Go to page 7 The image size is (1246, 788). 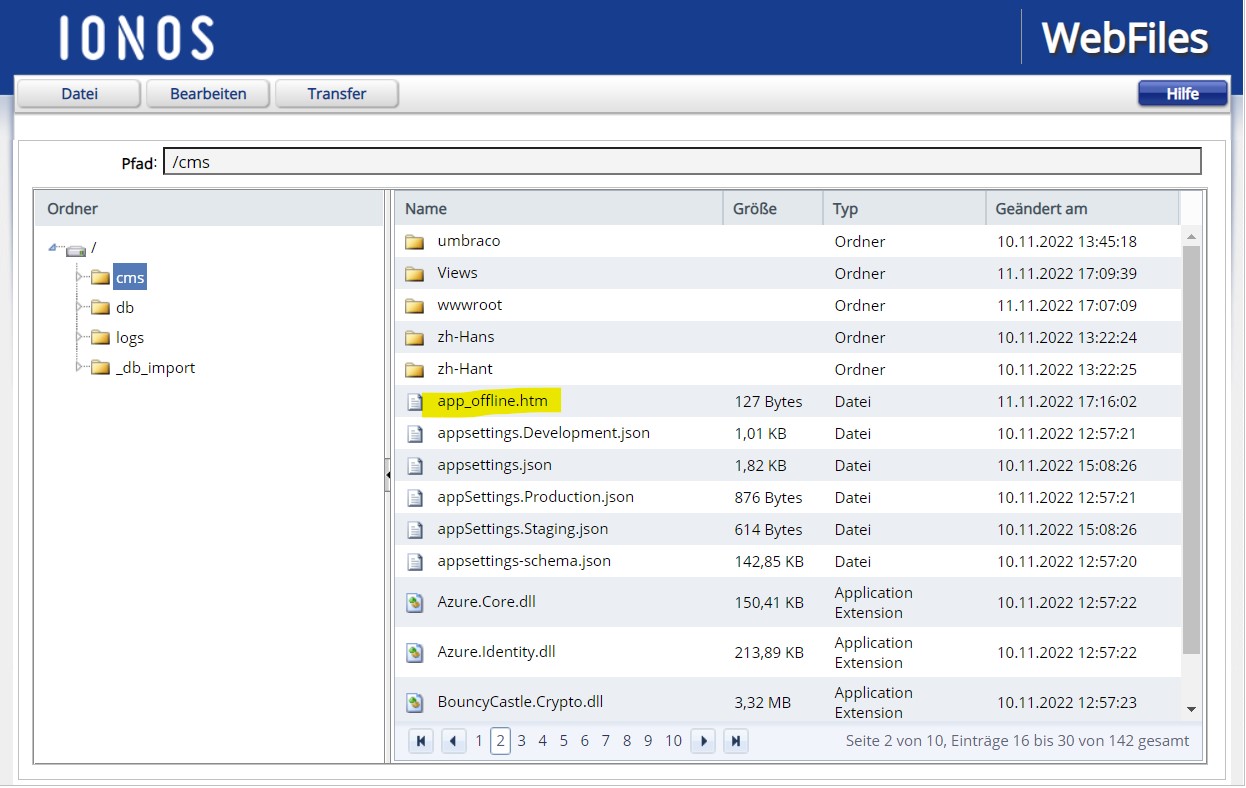coord(606,741)
